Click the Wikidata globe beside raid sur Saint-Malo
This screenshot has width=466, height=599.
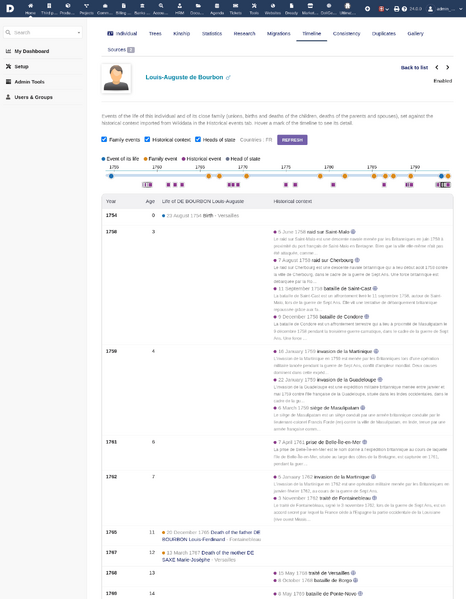click(x=353, y=232)
